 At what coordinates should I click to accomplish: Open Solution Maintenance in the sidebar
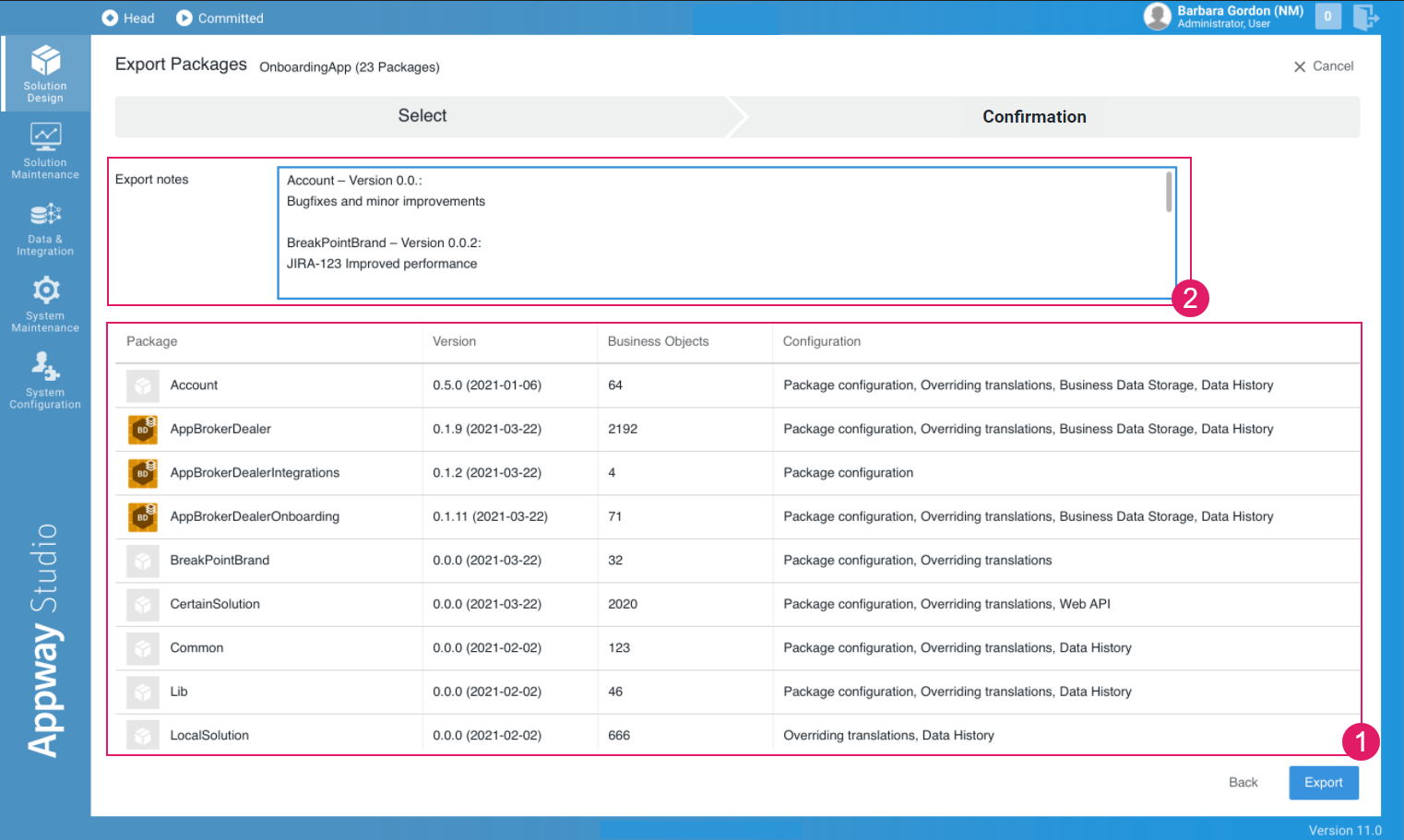[45, 150]
